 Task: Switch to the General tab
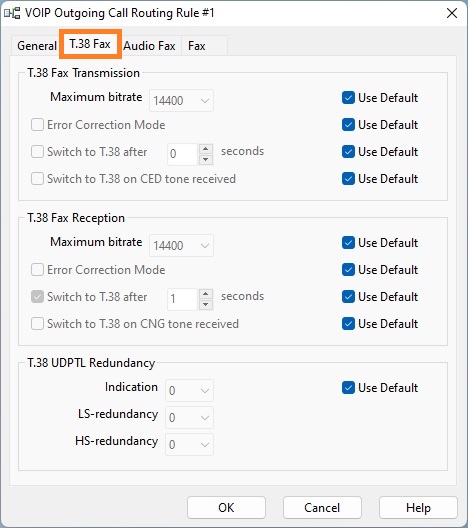37,46
